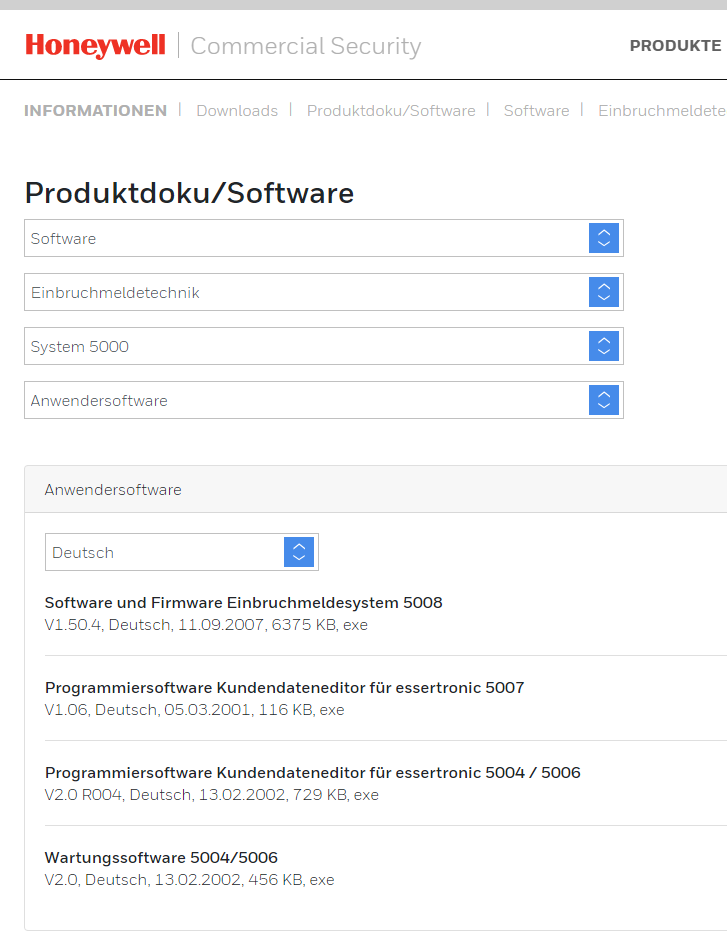Open the PRODUKTE menu
The image size is (727, 950).
coord(675,46)
